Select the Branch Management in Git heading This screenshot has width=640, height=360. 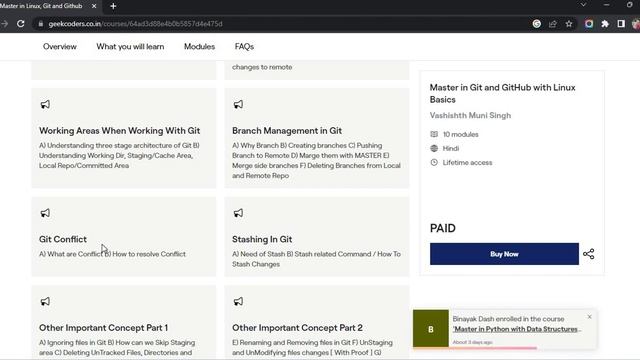point(287,131)
